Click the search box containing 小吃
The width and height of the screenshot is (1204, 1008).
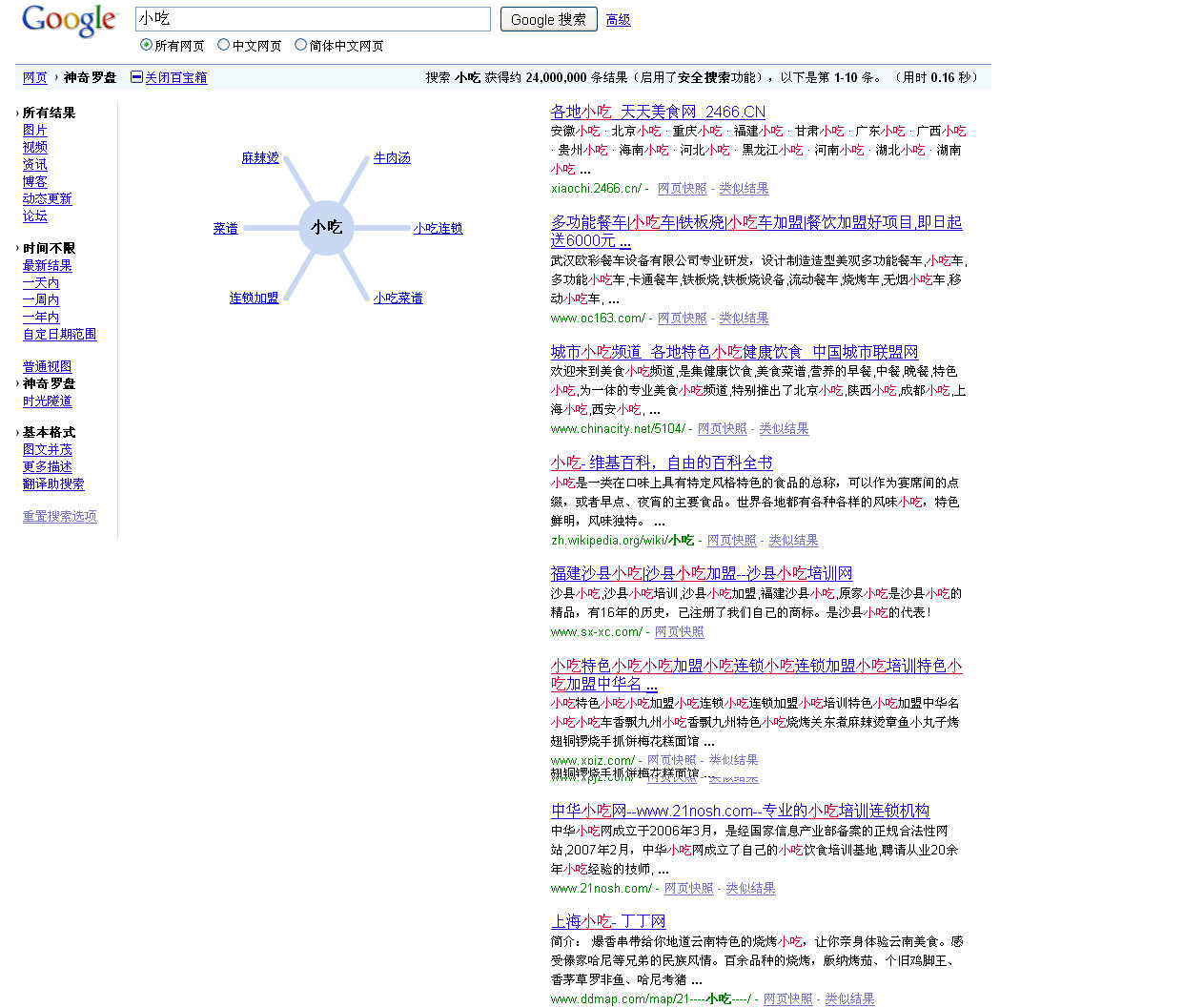click(313, 19)
